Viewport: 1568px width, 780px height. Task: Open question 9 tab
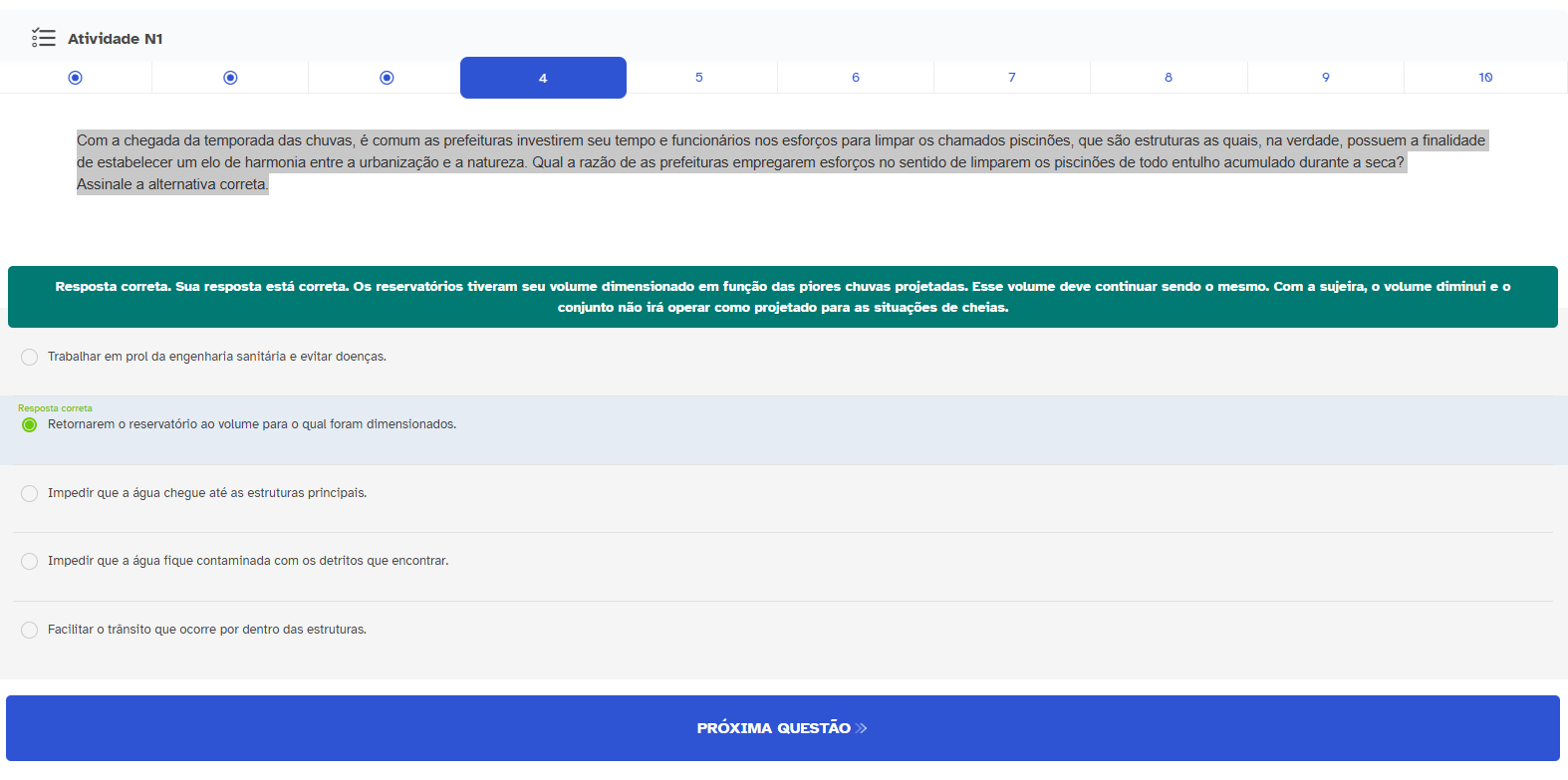point(1325,78)
